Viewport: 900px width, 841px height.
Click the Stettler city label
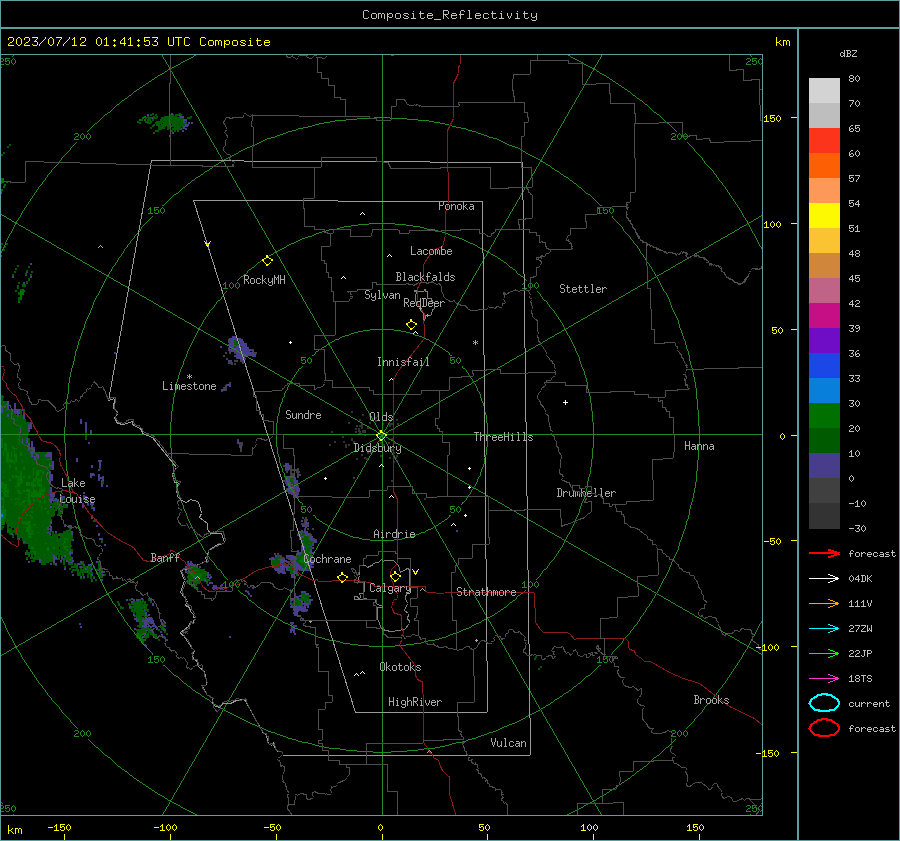tap(583, 289)
